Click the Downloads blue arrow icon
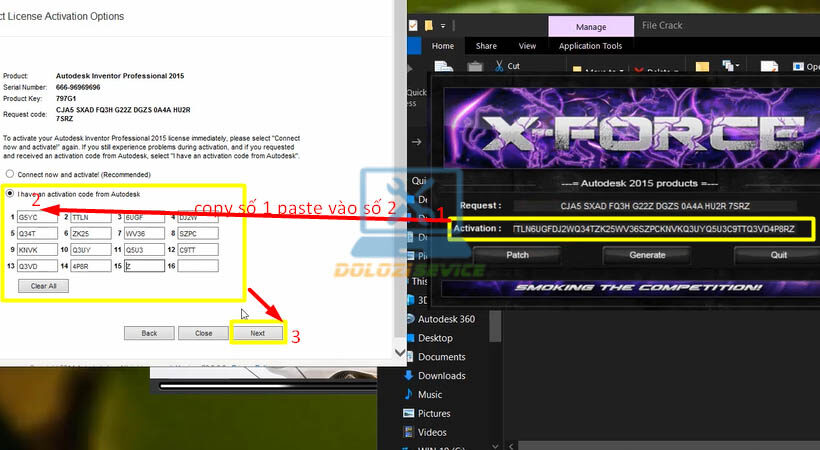 [x=408, y=375]
